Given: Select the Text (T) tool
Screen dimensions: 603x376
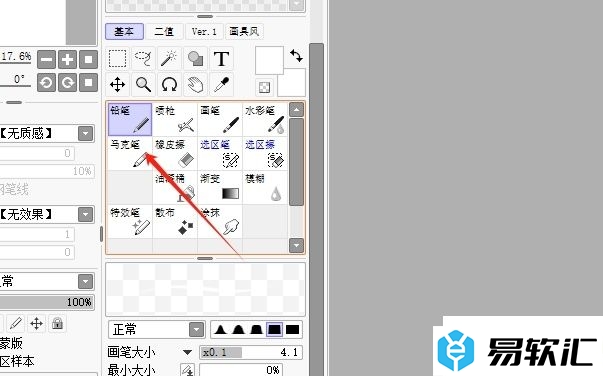Looking at the screenshot, I should [x=222, y=59].
